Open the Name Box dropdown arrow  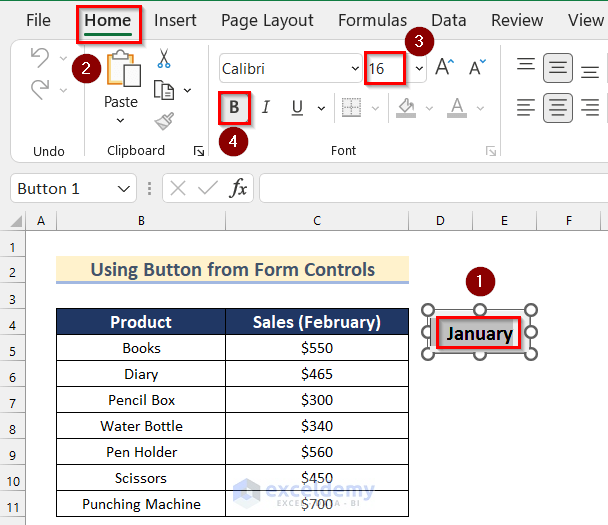tap(124, 189)
